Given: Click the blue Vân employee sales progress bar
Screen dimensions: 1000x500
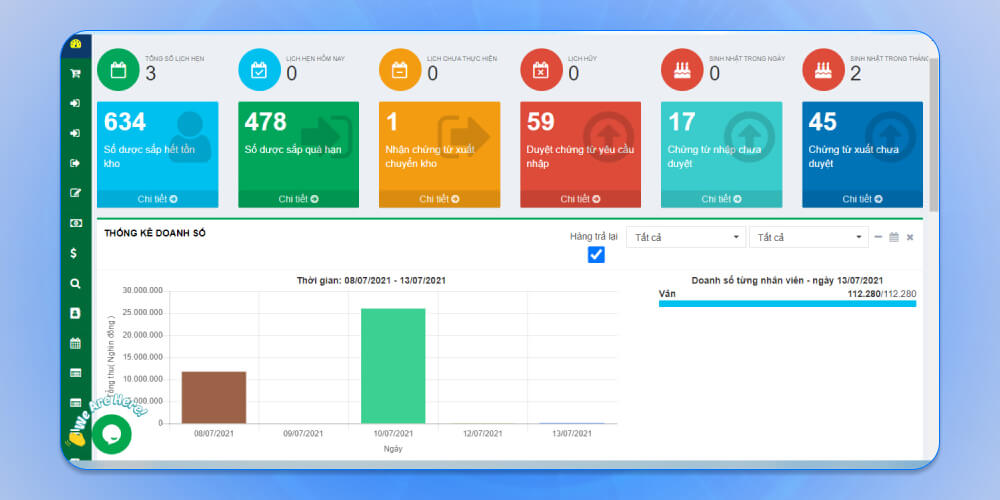Looking at the screenshot, I should [787, 303].
